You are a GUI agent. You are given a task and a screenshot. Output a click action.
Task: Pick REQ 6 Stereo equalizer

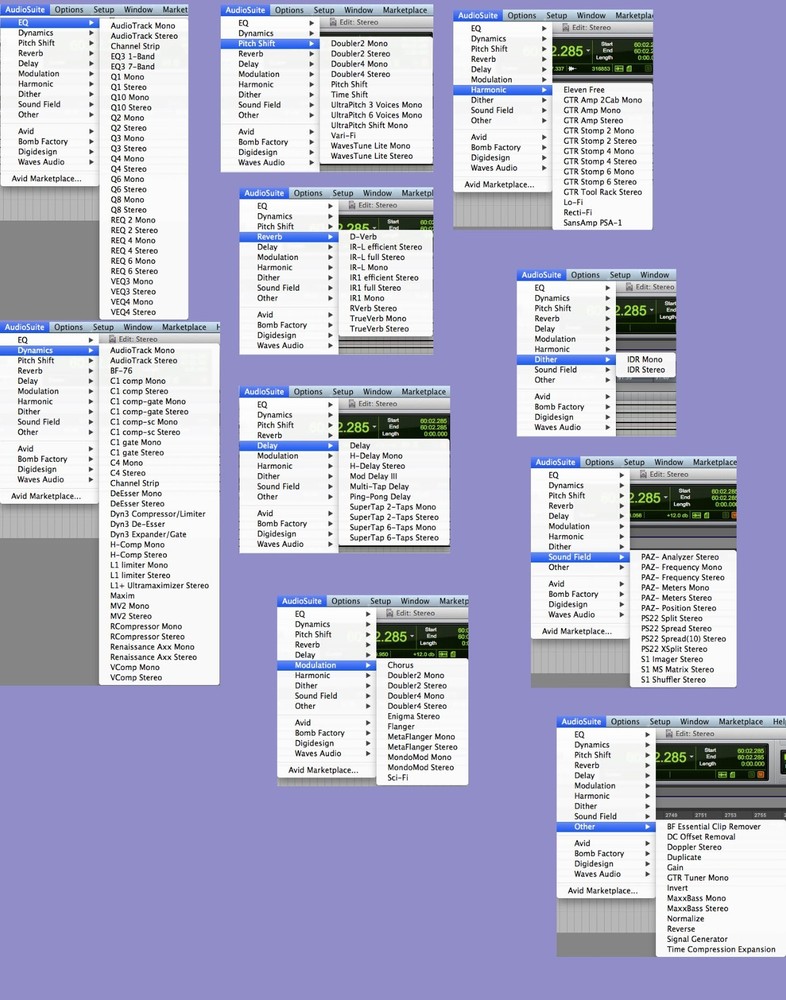click(134, 271)
